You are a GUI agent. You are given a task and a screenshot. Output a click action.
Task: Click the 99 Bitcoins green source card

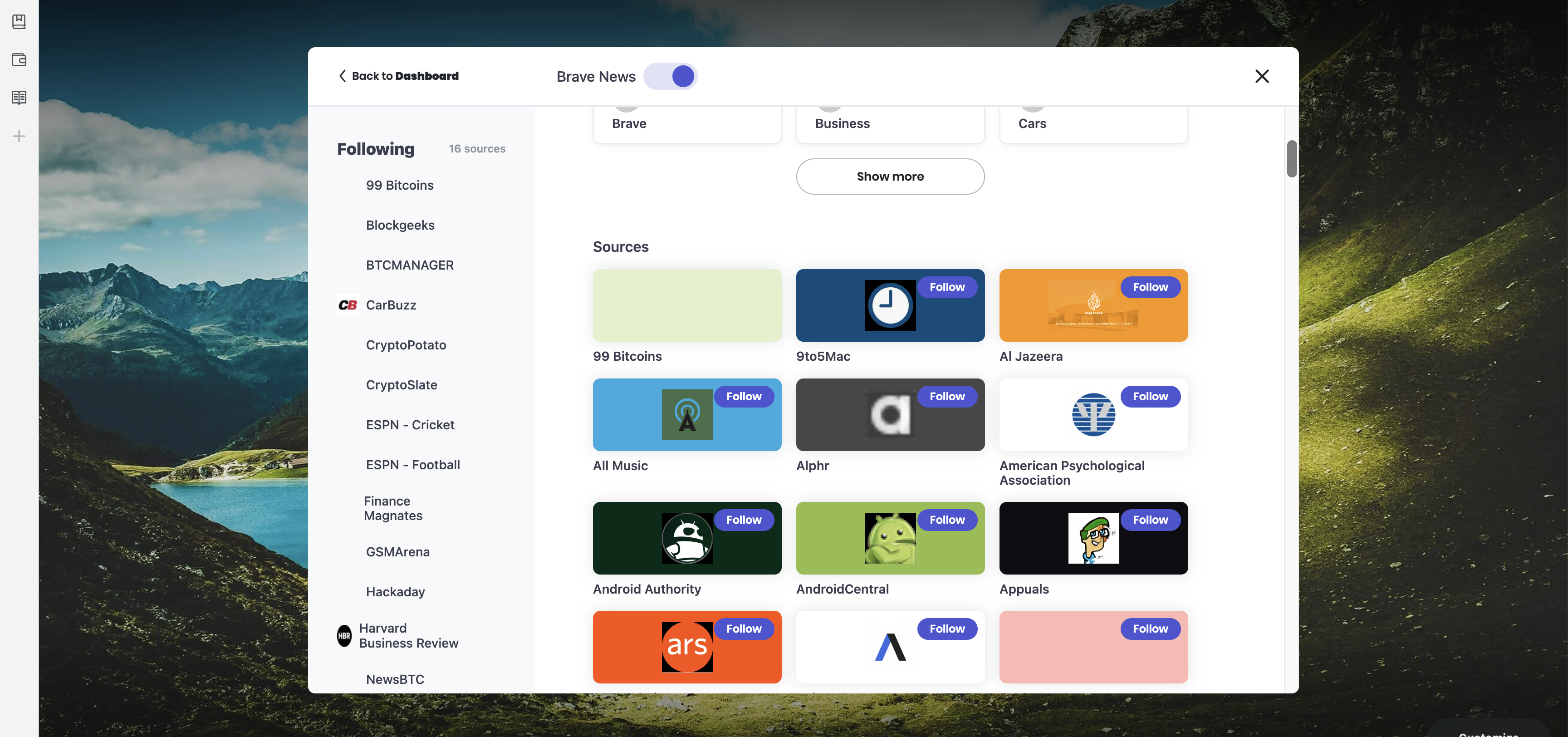(686, 305)
